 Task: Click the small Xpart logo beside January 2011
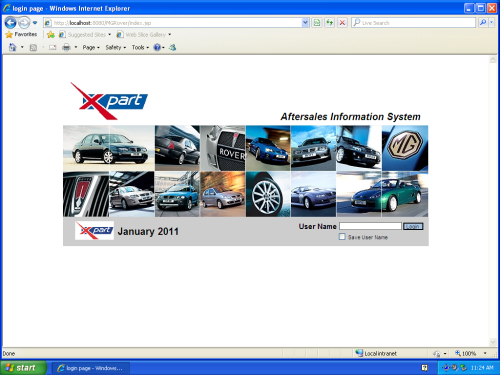pyautogui.click(x=94, y=230)
